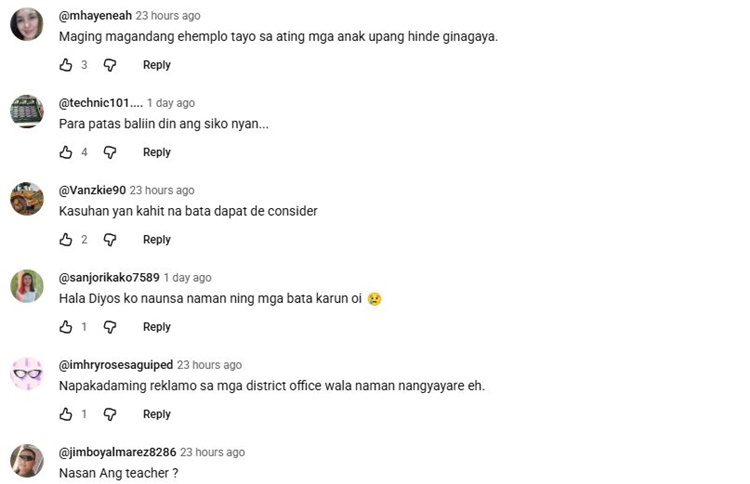The image size is (750, 484).
Task: Open @jimboyalmarez8286's channel via username
Action: [x=117, y=452]
